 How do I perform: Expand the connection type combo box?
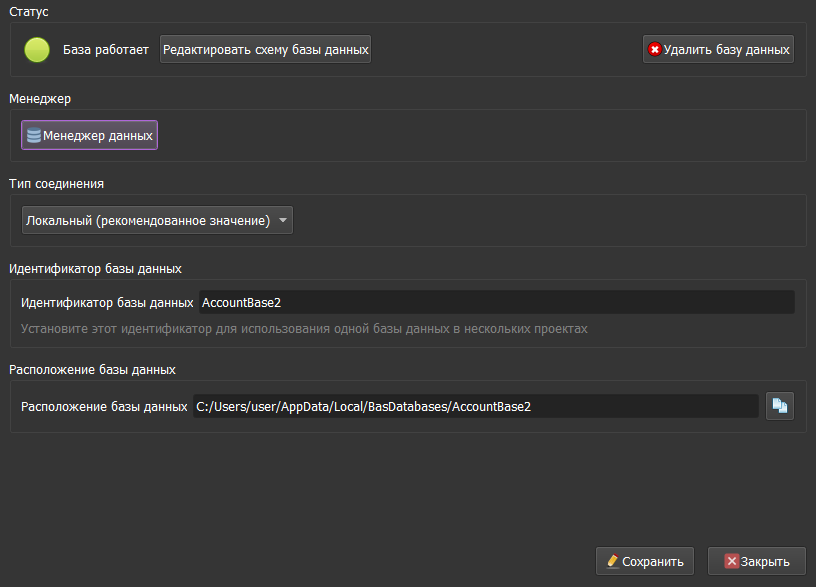tap(157, 219)
